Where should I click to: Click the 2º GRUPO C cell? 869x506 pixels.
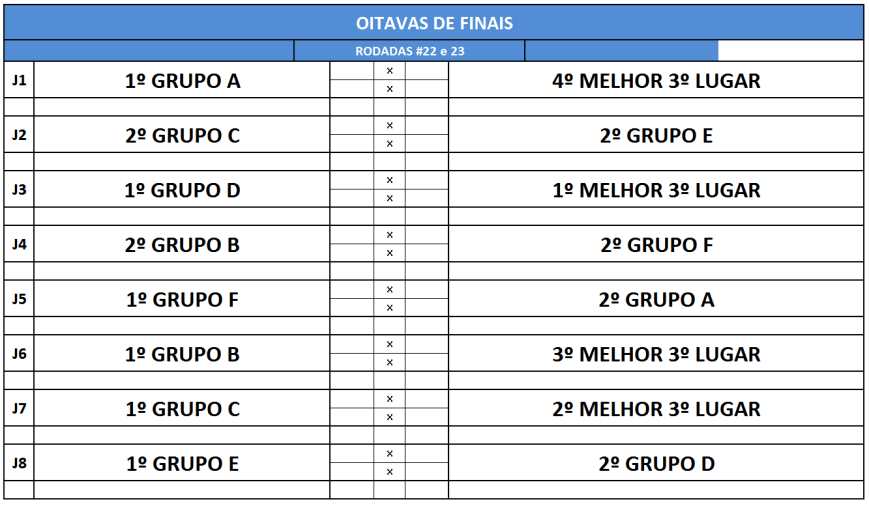click(182, 136)
